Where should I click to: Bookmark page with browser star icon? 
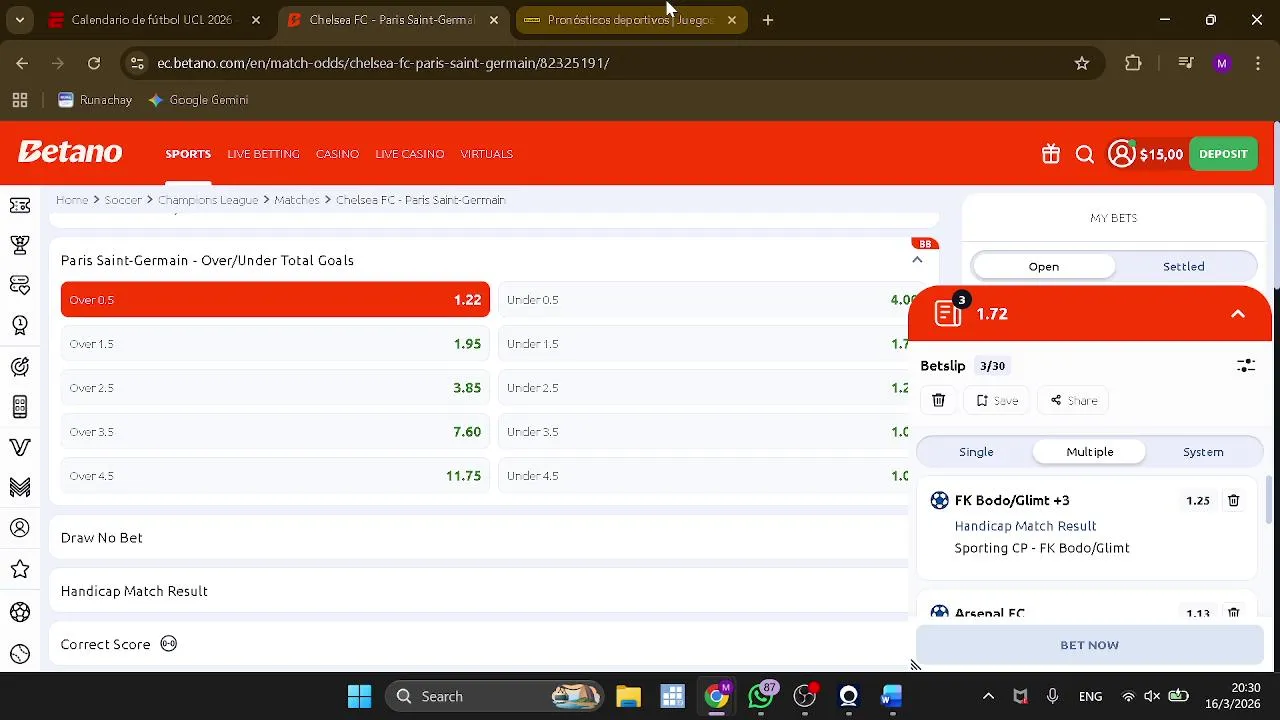[1081, 63]
